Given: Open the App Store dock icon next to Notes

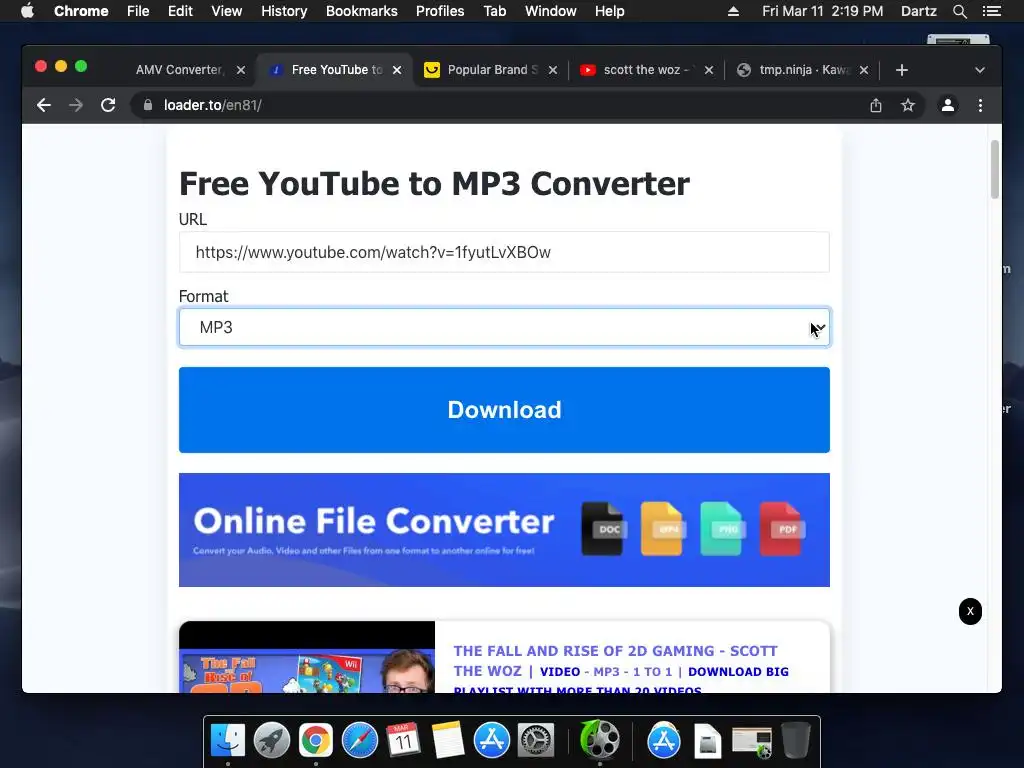Looking at the screenshot, I should coord(491,740).
